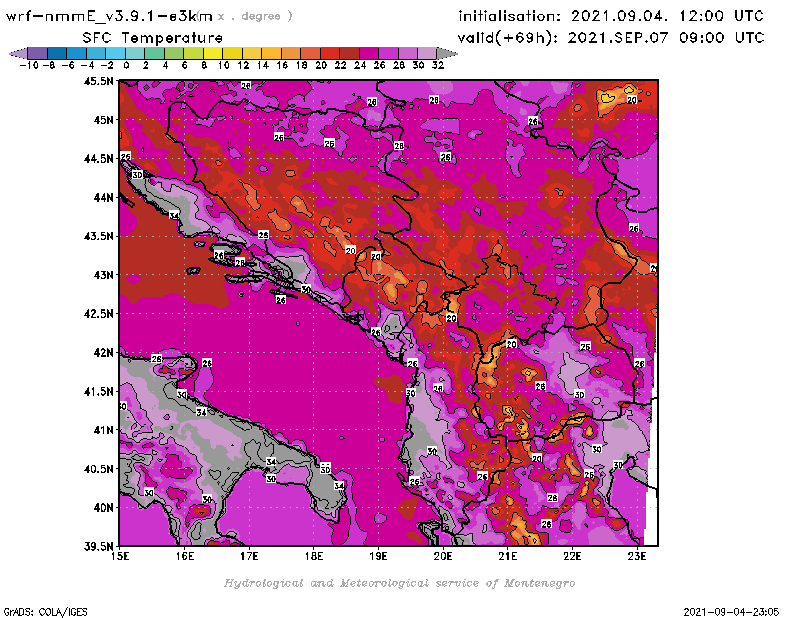Click the '21E' longitude label
This screenshot has width=800, height=618.
(508, 556)
